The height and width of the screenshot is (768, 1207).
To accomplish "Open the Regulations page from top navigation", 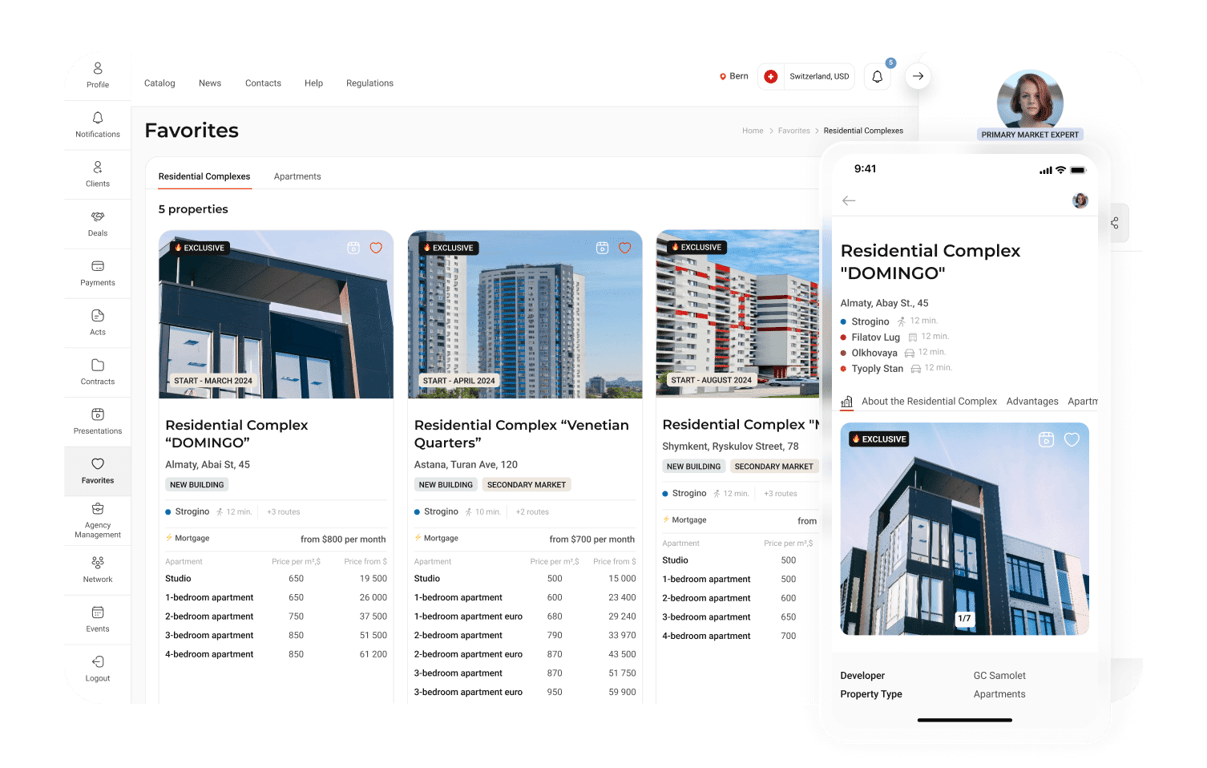I will tap(369, 83).
